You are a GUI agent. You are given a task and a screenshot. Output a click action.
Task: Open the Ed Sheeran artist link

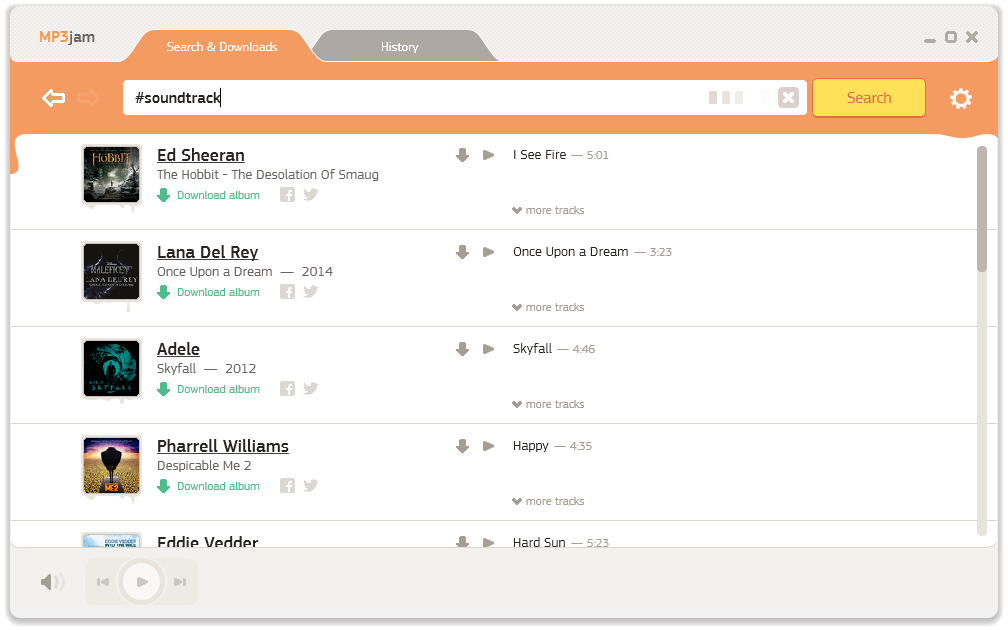[201, 156]
